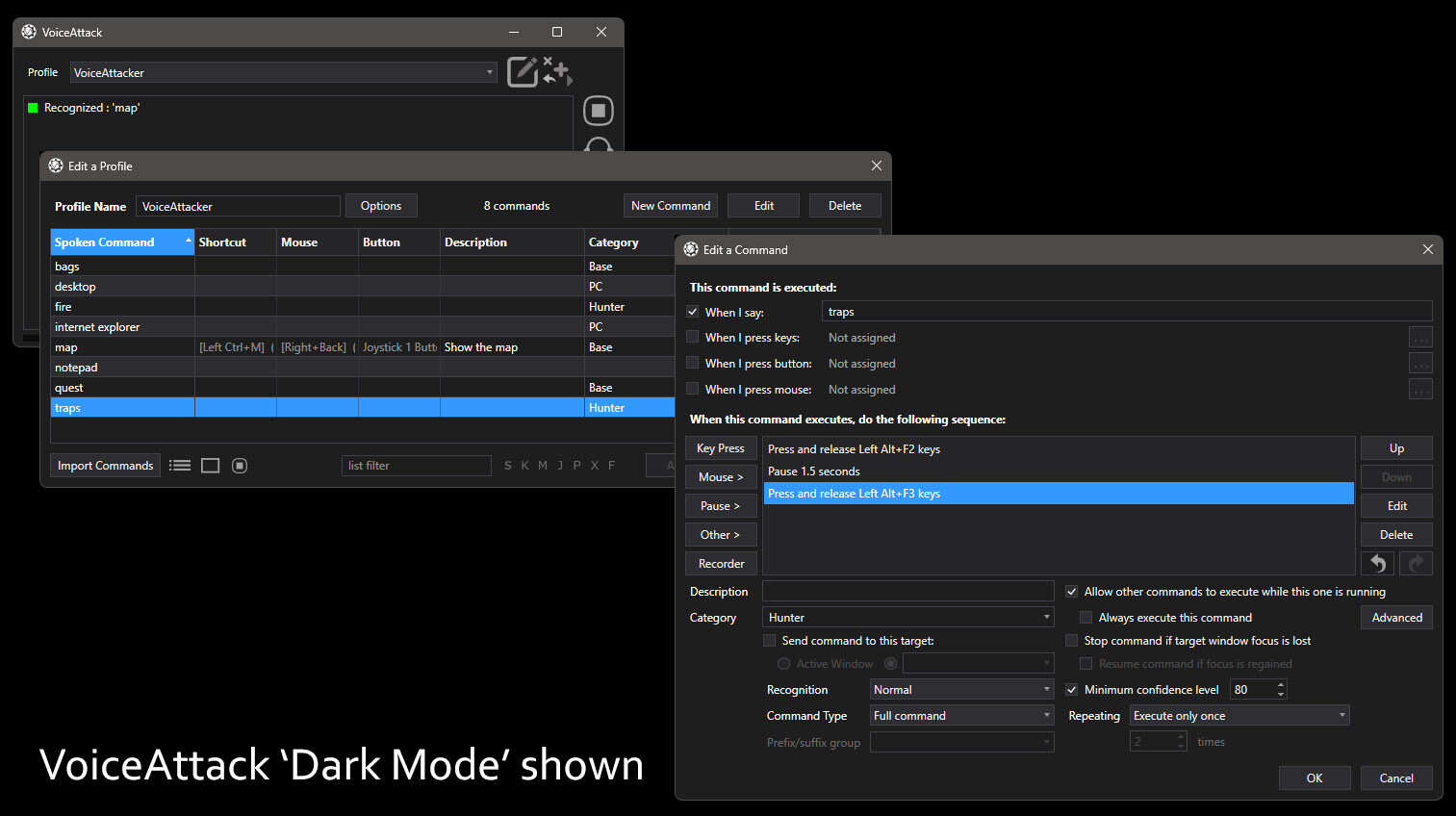Edit the current profile via the pencil icon
The width and height of the screenshot is (1456, 816).
click(x=523, y=71)
